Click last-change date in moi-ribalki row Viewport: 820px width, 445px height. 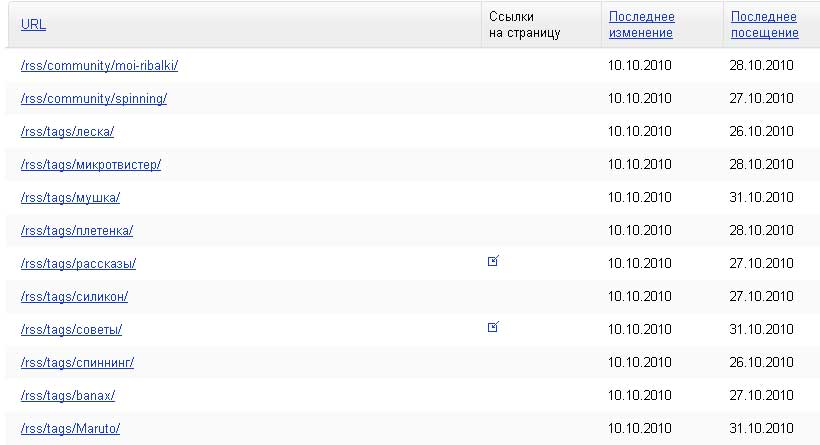pyautogui.click(x=639, y=66)
